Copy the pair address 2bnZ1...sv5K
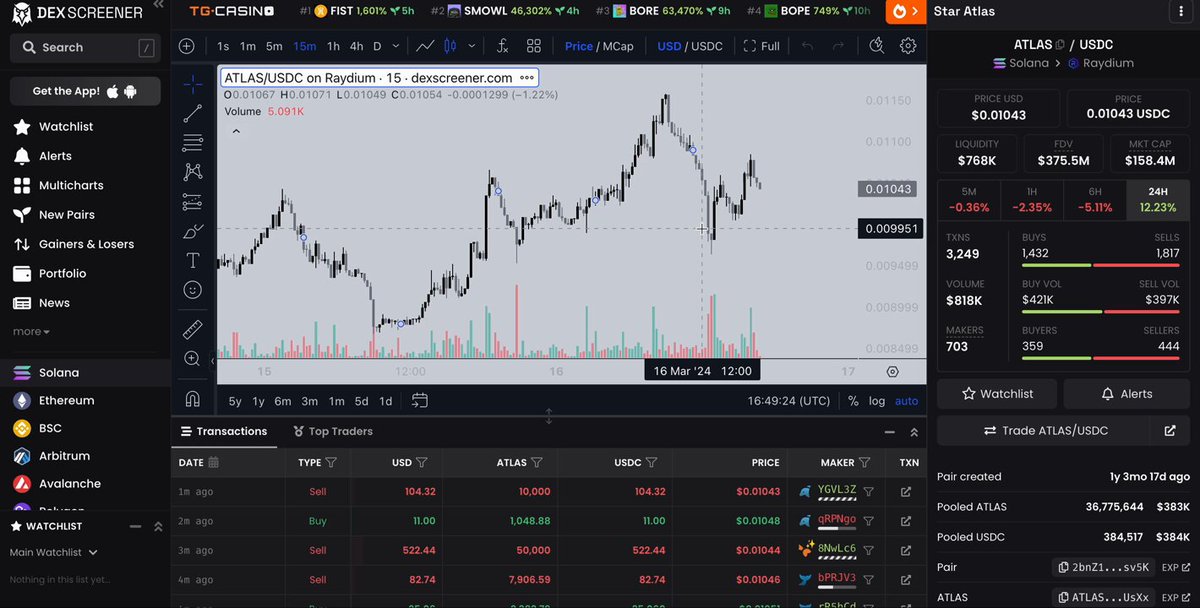This screenshot has height=608, width=1200. [x=1104, y=567]
